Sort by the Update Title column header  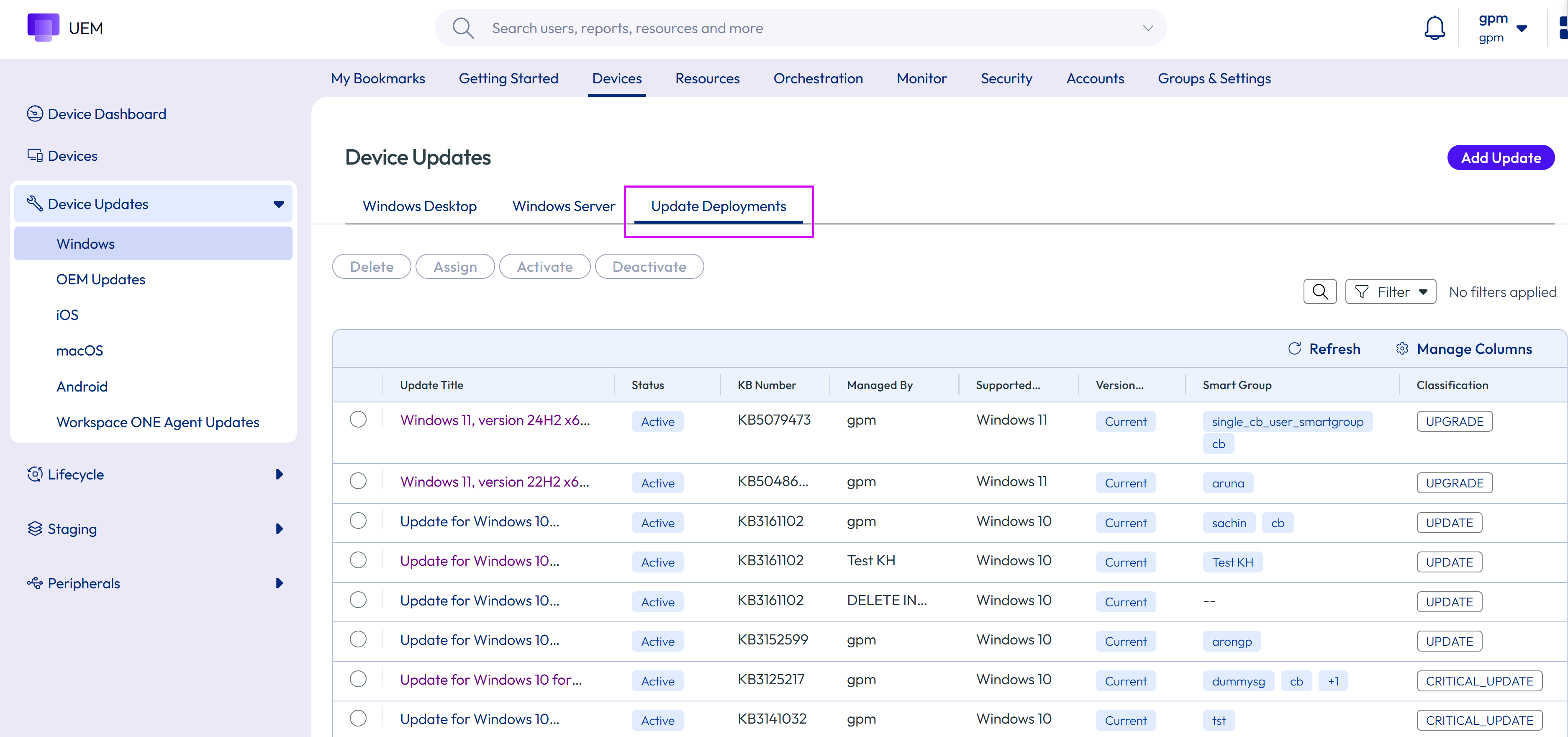click(431, 385)
